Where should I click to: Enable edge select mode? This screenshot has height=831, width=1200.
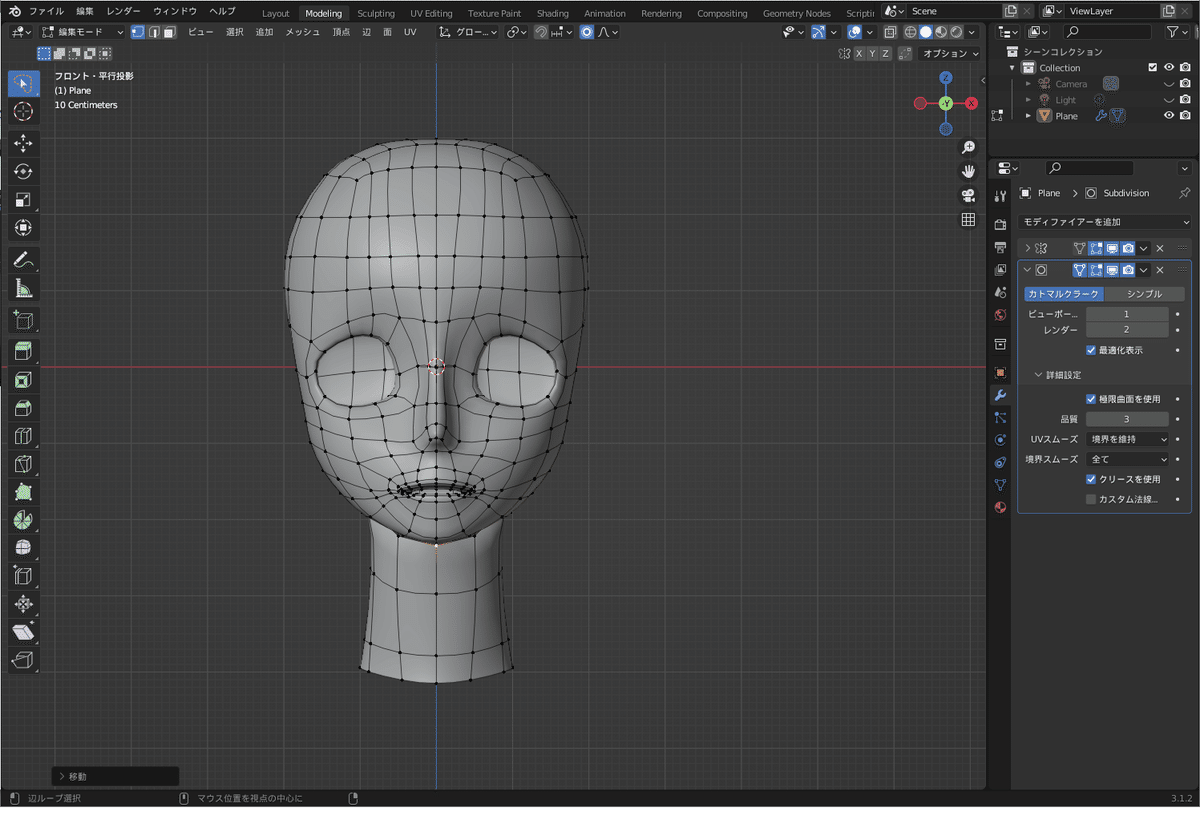tap(153, 32)
